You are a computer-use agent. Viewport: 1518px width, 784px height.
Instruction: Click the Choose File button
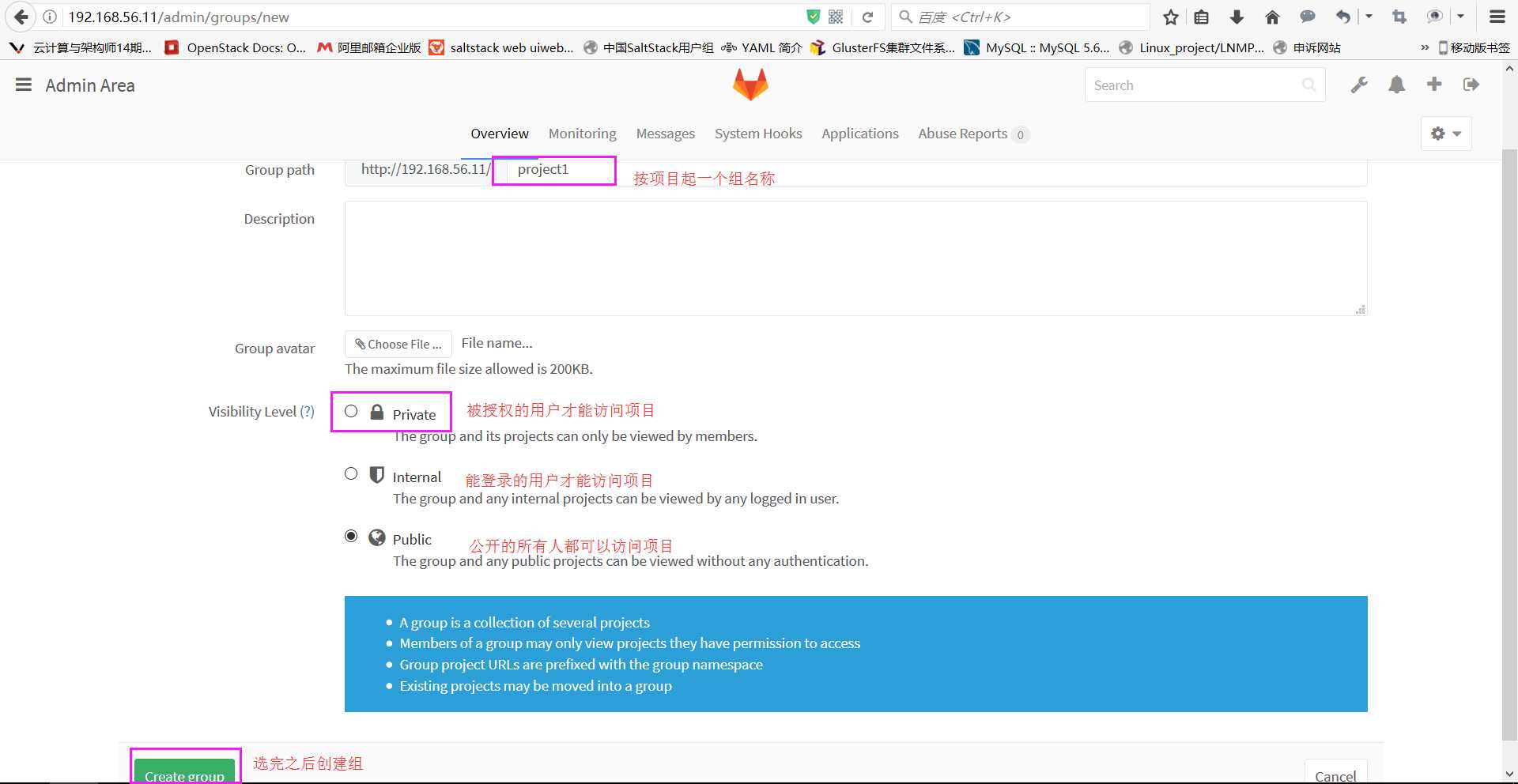click(398, 344)
